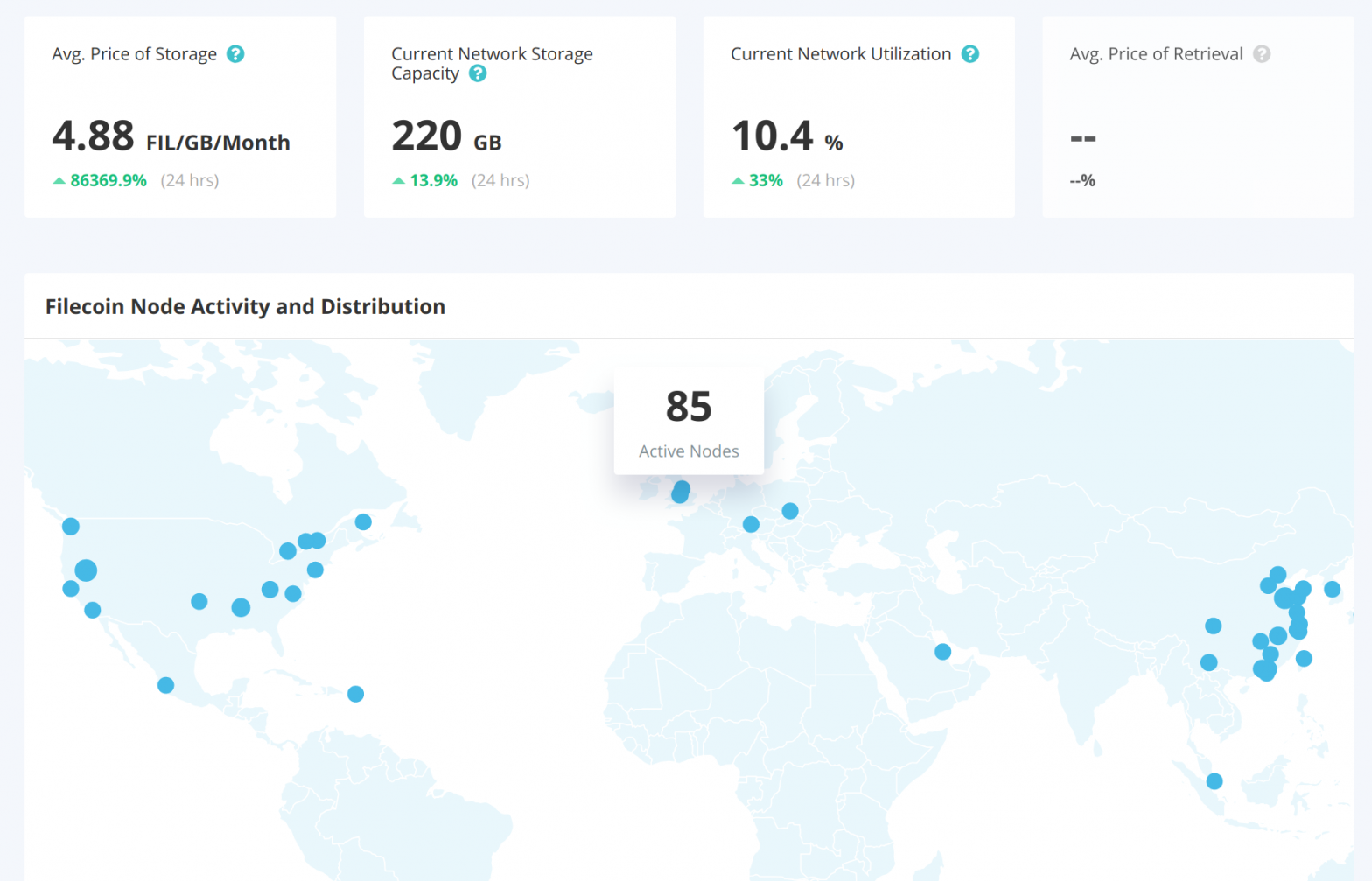
Task: Open help icon for Current Network Storage Capacity
Action: (x=478, y=73)
